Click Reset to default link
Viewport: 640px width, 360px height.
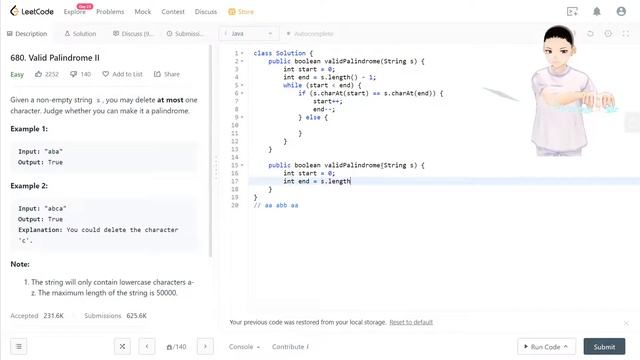(411, 322)
